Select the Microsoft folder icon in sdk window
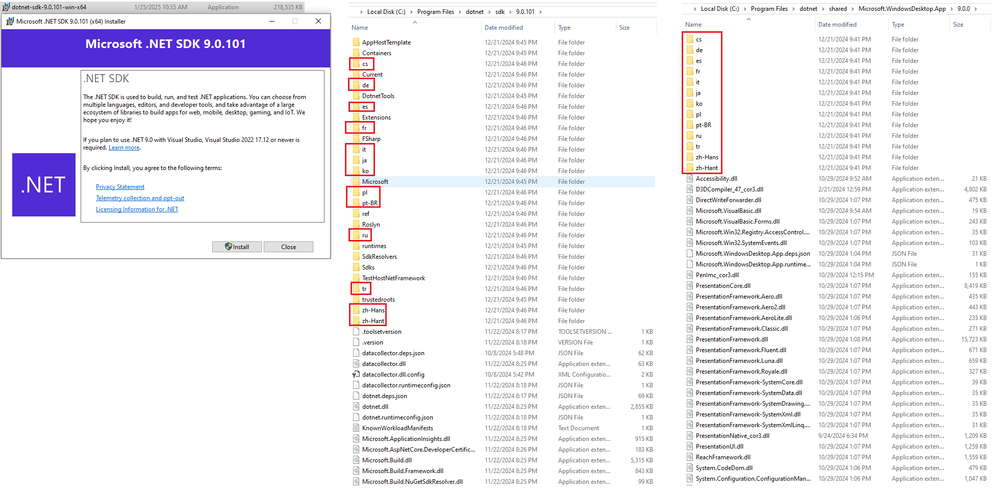The image size is (999, 488). click(356, 182)
